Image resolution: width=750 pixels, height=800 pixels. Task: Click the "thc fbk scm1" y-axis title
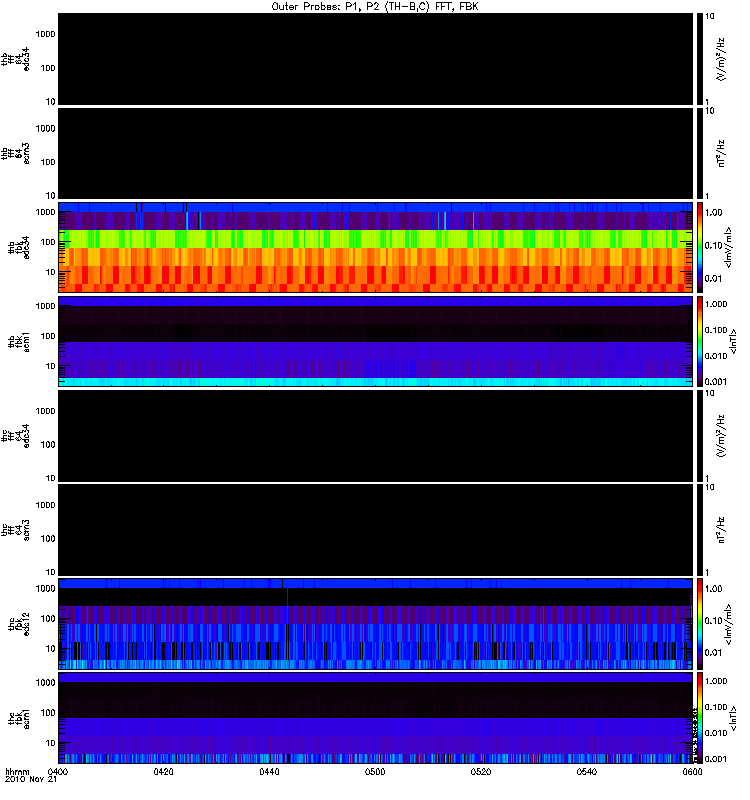pyautogui.click(x=19, y=719)
